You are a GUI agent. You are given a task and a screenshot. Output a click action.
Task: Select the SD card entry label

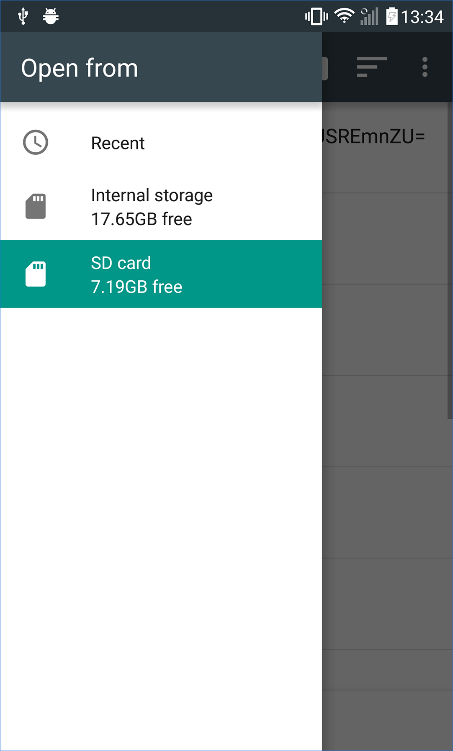click(x=121, y=263)
